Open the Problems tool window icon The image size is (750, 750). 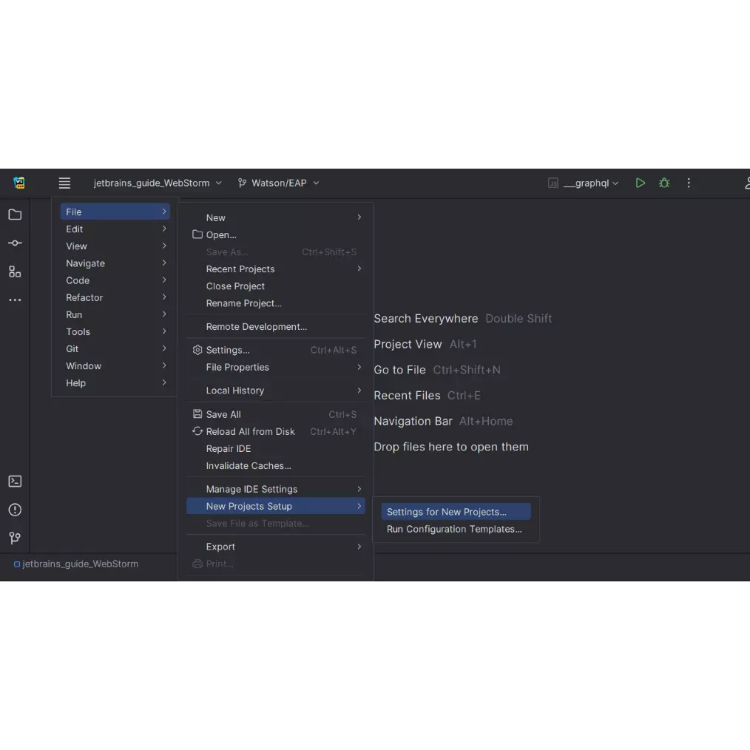15,510
